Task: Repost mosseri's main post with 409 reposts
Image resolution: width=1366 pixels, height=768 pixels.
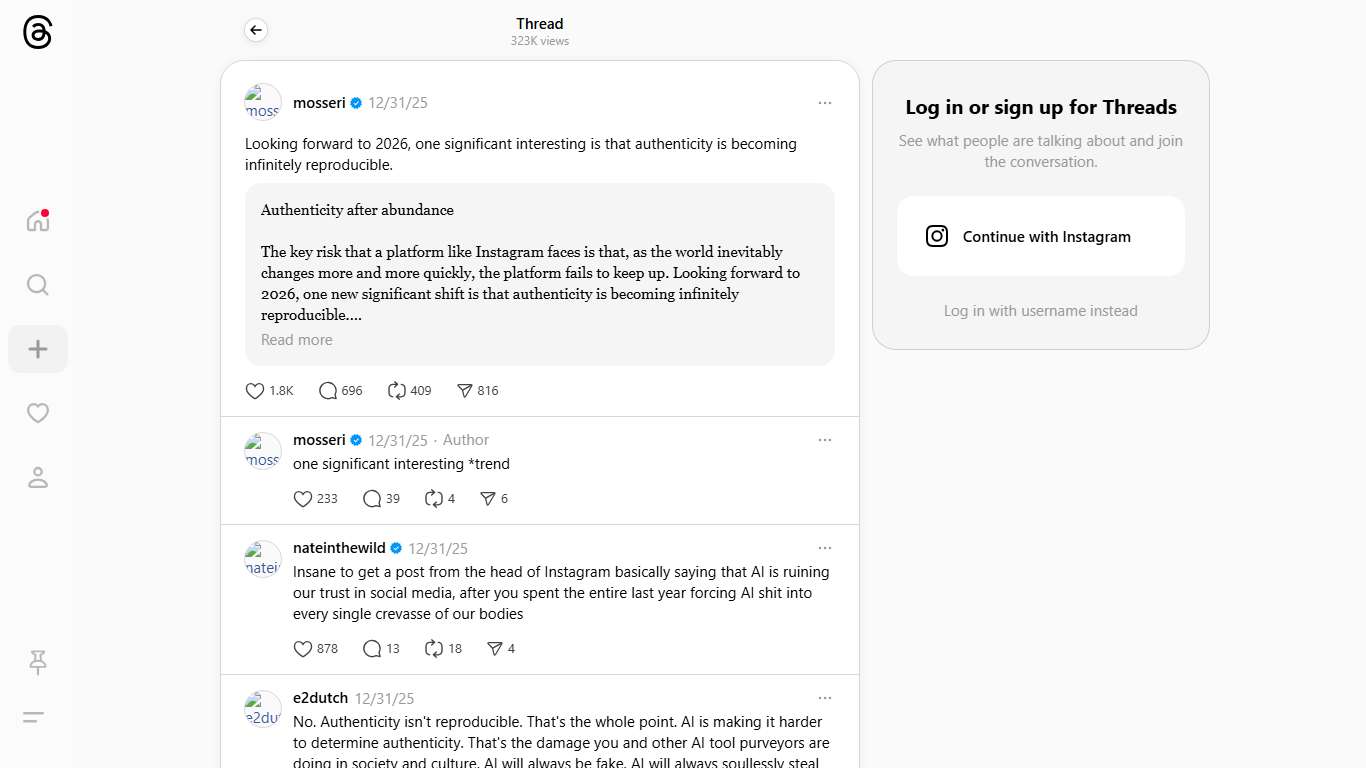Action: (397, 391)
